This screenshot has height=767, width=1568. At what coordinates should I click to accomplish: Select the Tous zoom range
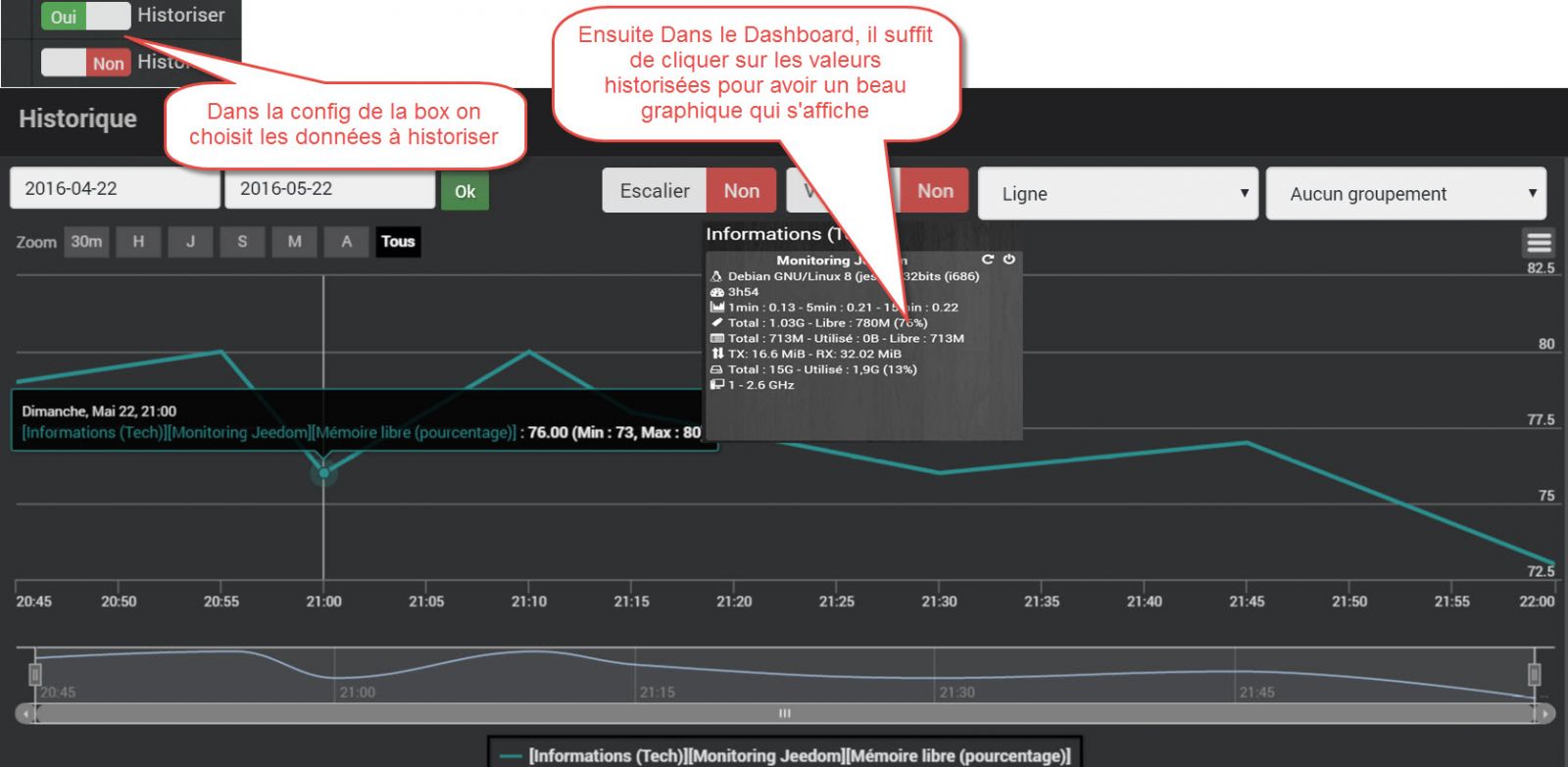click(398, 242)
